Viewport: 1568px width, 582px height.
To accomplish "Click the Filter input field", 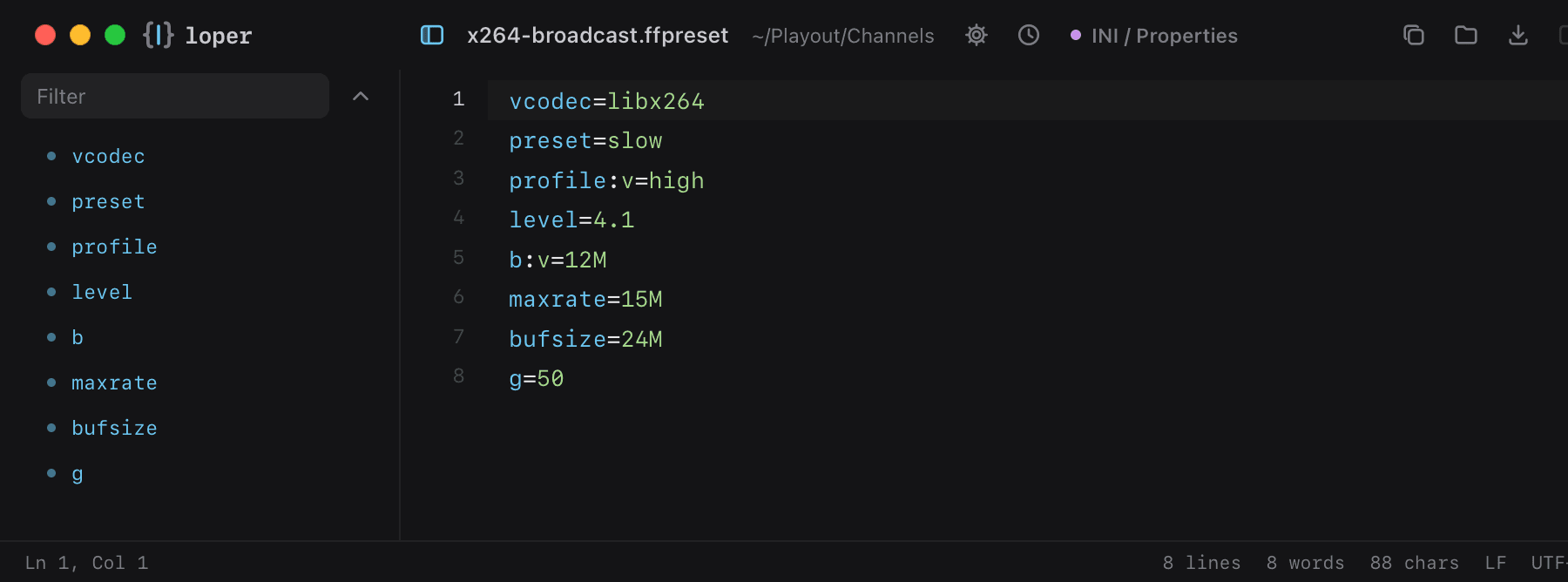I will click(175, 96).
